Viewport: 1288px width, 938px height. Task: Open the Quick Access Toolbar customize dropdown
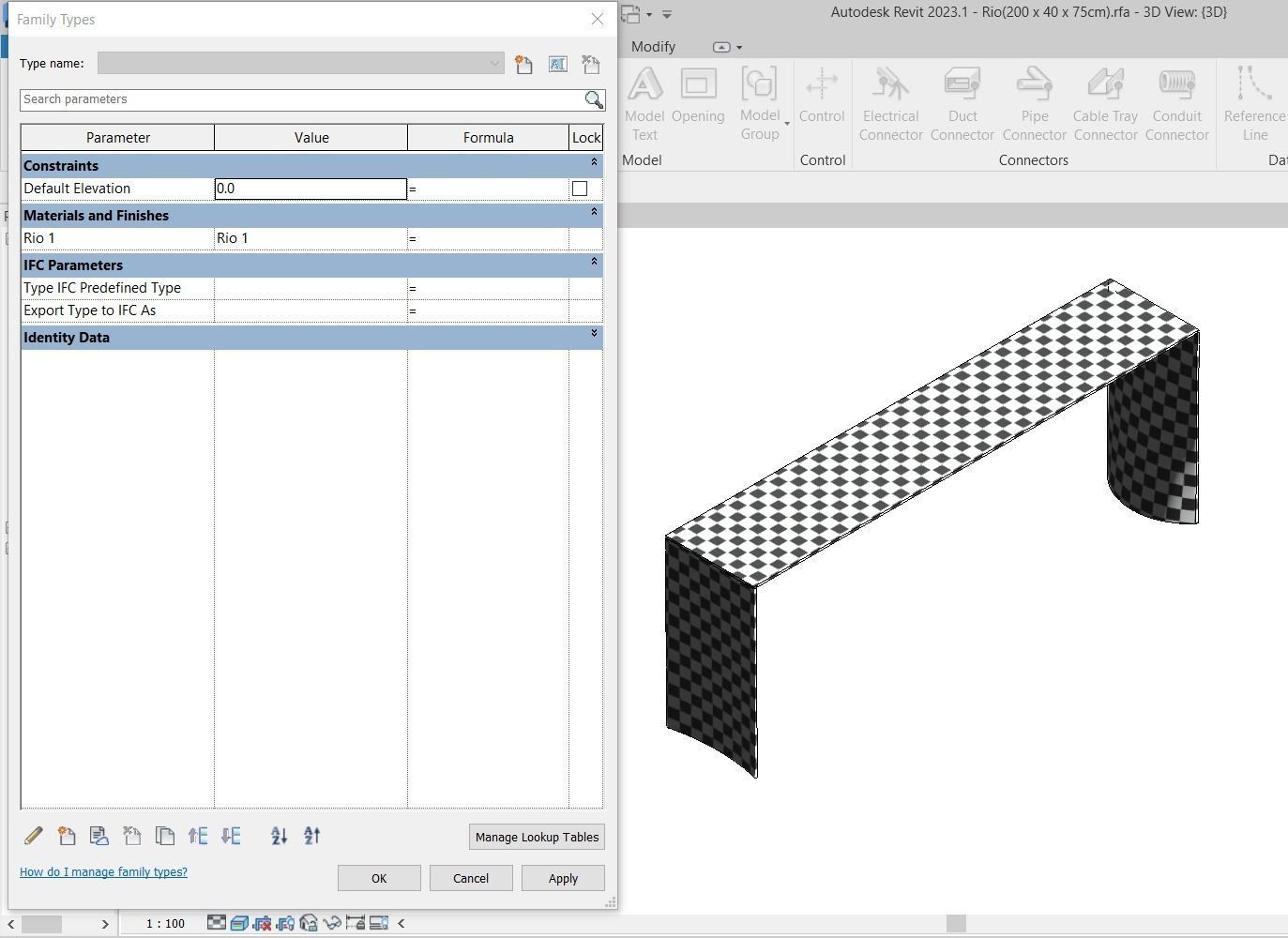(x=667, y=14)
